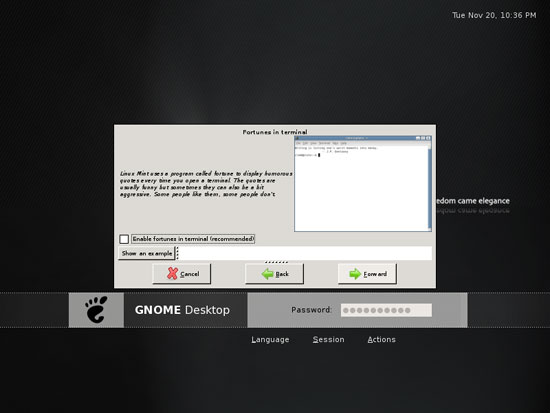Screen dimensions: 550x413
Task: Click the Show an example button
Action: (x=147, y=253)
